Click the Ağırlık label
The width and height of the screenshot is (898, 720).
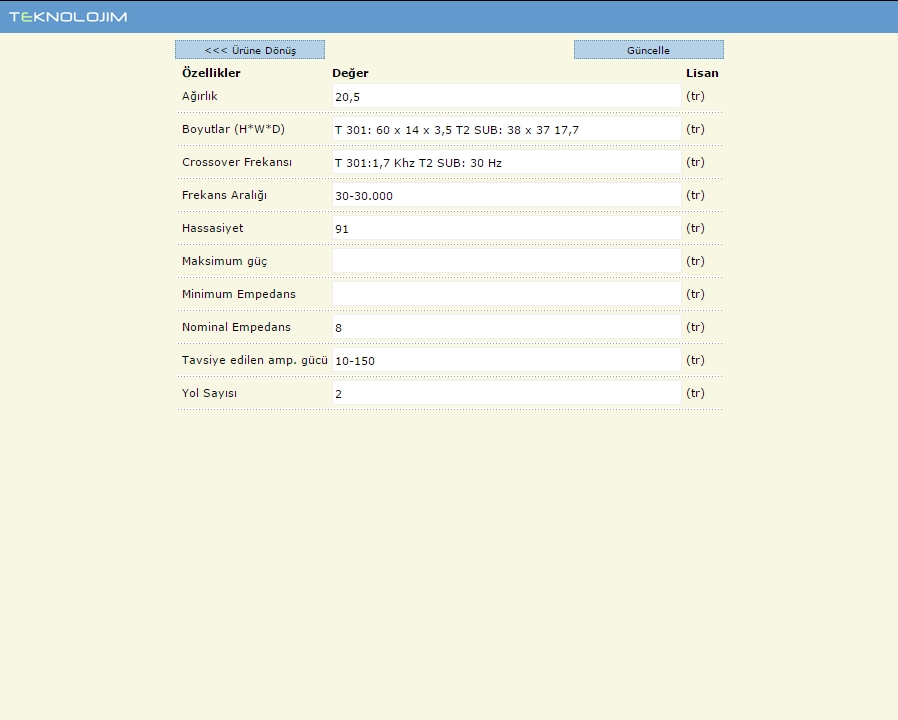200,96
